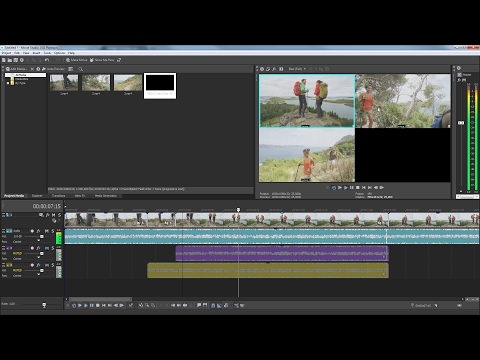Select the Media Bins folder
The width and height of the screenshot is (480, 360).
click(x=20, y=79)
